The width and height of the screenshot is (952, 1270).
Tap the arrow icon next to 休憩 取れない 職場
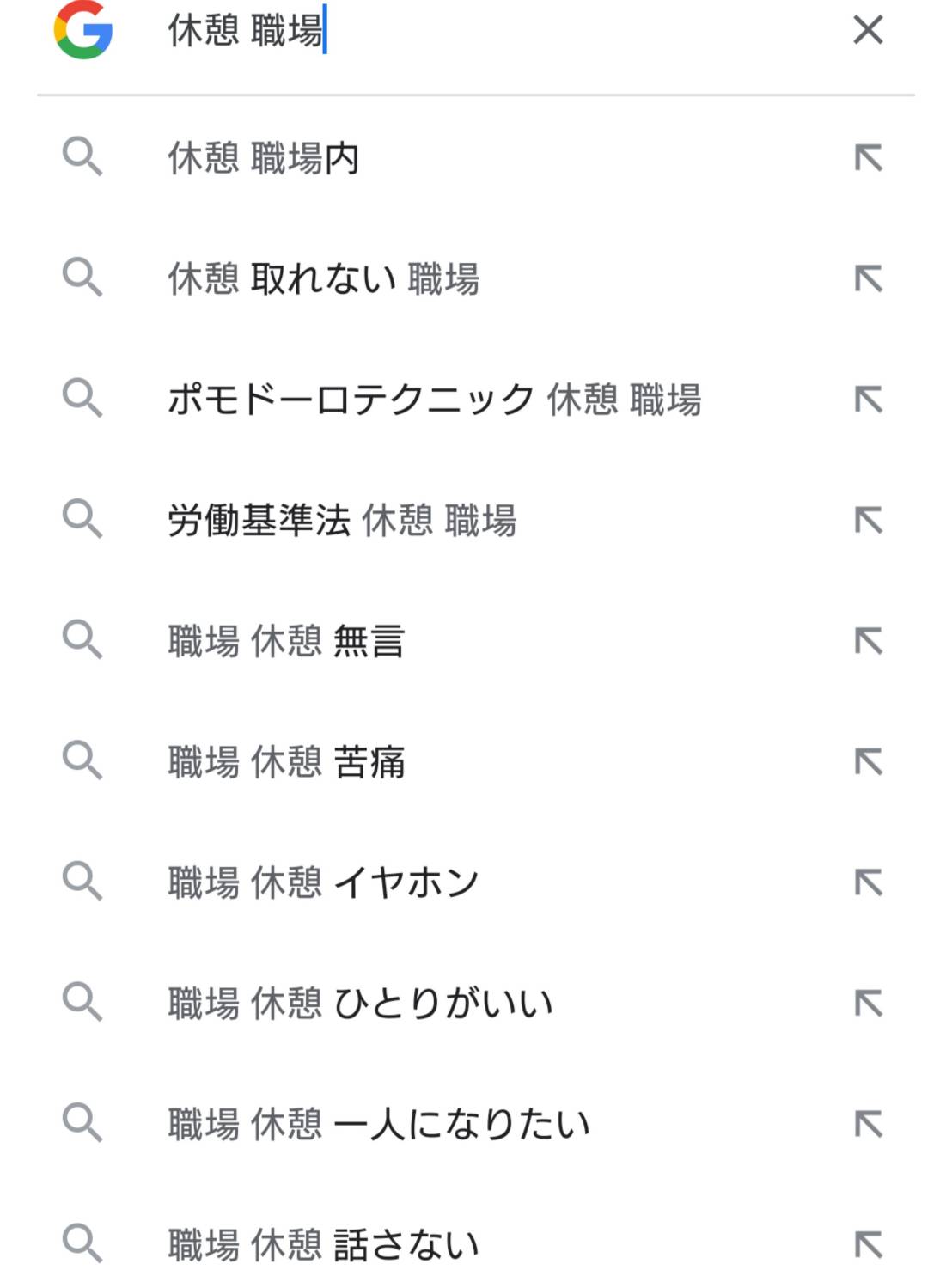tap(868, 278)
